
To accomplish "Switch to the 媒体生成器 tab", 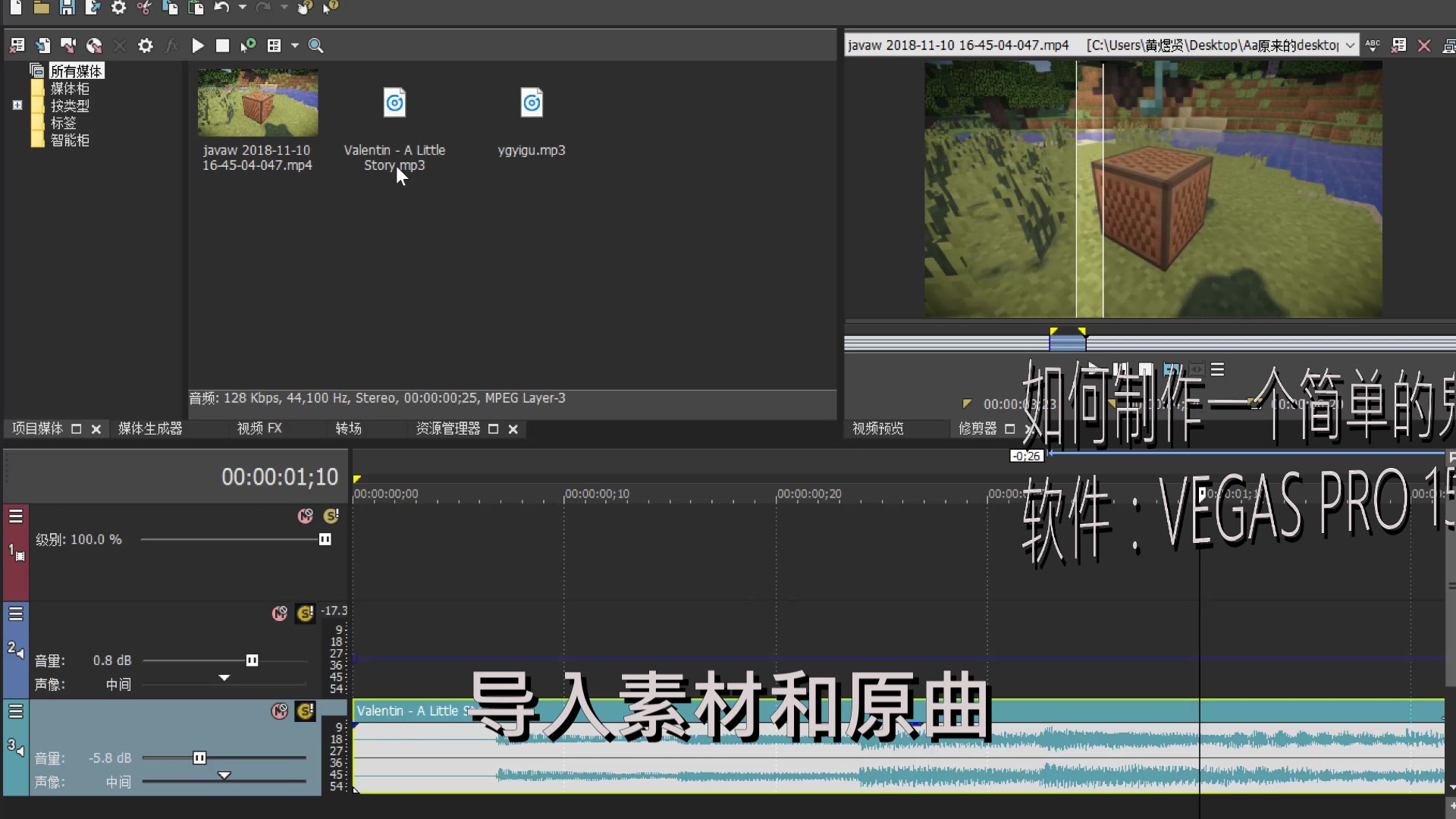I will 150,428.
